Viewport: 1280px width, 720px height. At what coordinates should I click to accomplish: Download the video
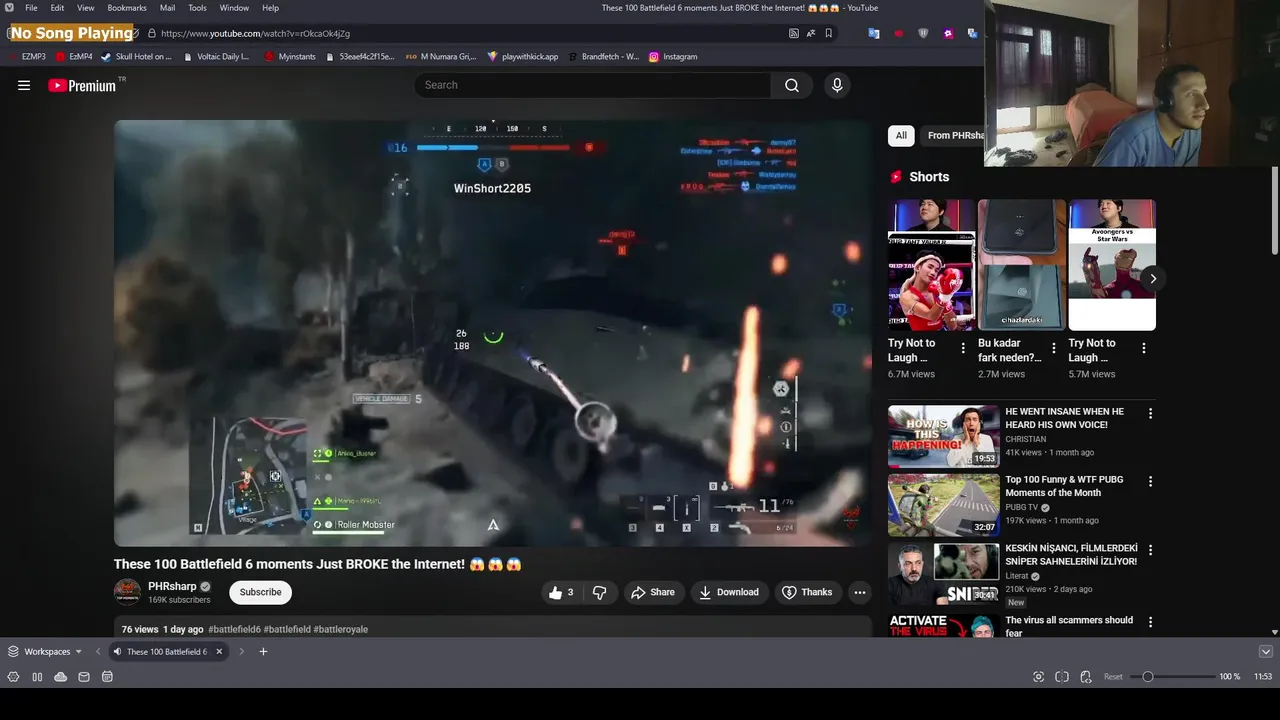point(729,592)
